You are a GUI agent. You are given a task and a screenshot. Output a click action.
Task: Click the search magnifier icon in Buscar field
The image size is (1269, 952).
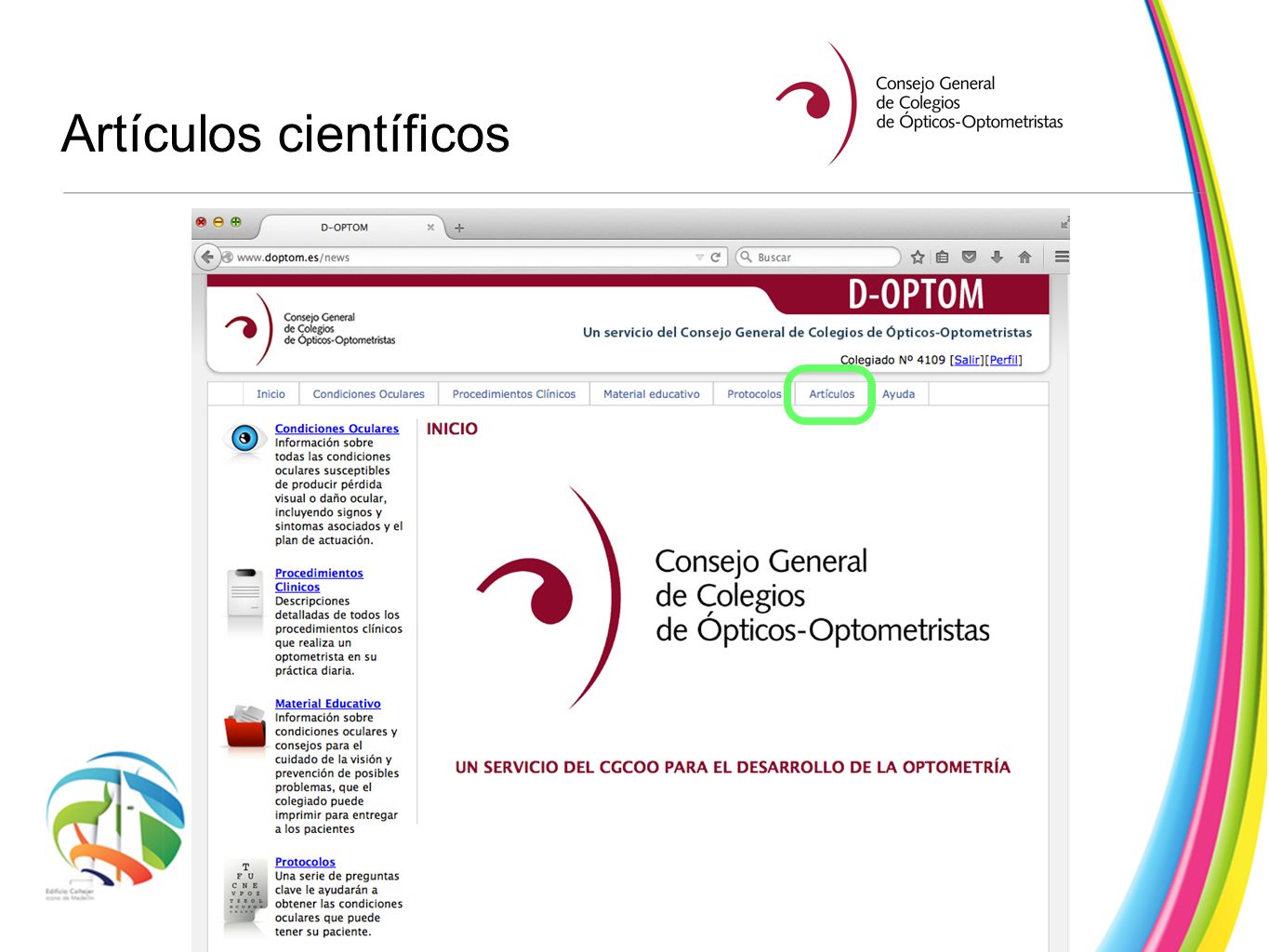pyautogui.click(x=746, y=257)
